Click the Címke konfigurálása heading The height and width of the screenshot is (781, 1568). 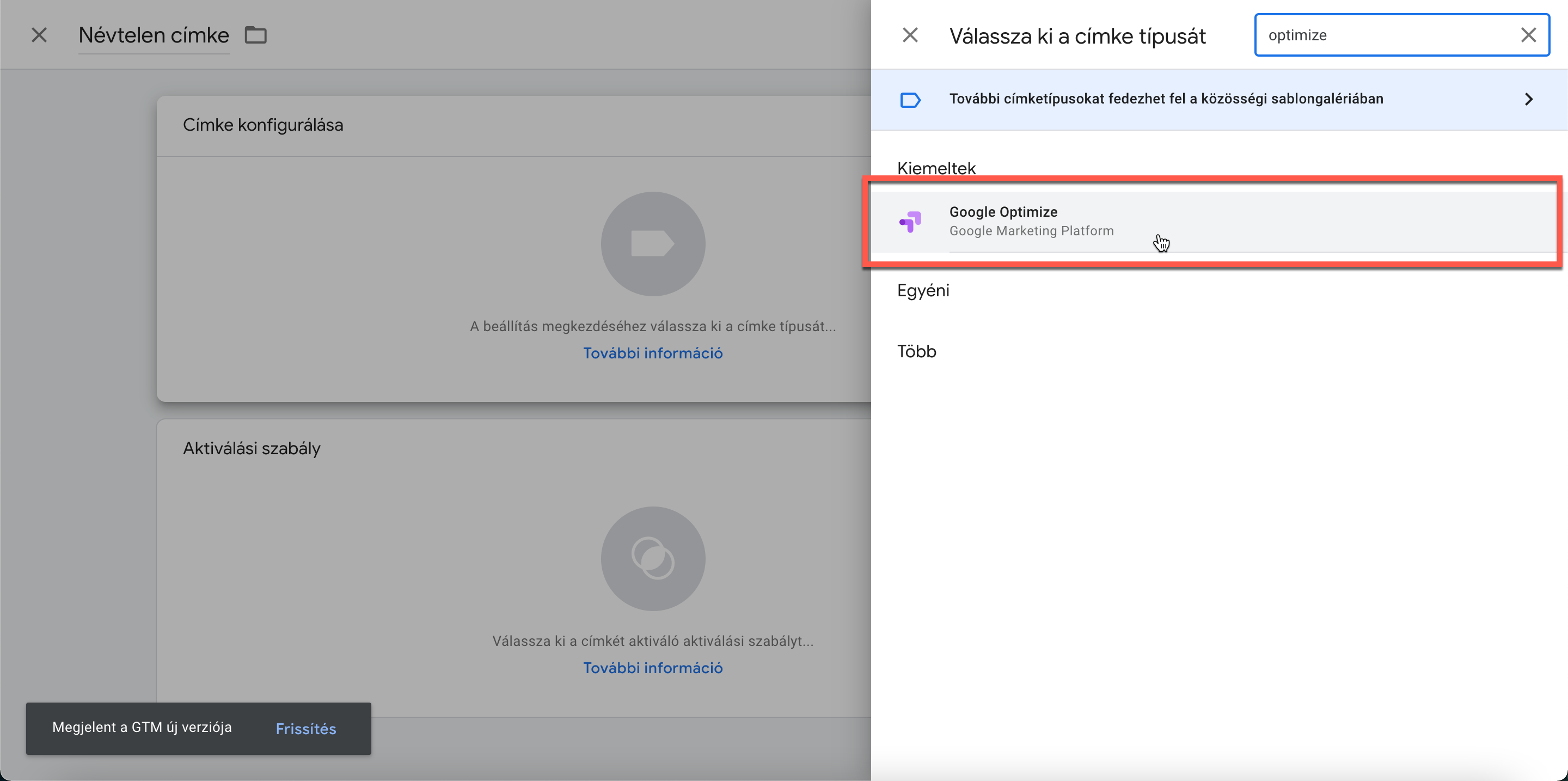[x=263, y=125]
